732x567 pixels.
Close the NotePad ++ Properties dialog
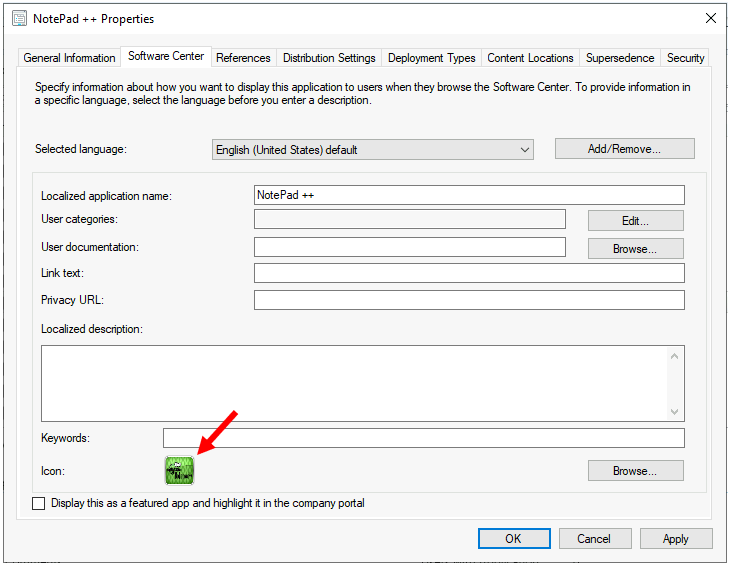[711, 18]
